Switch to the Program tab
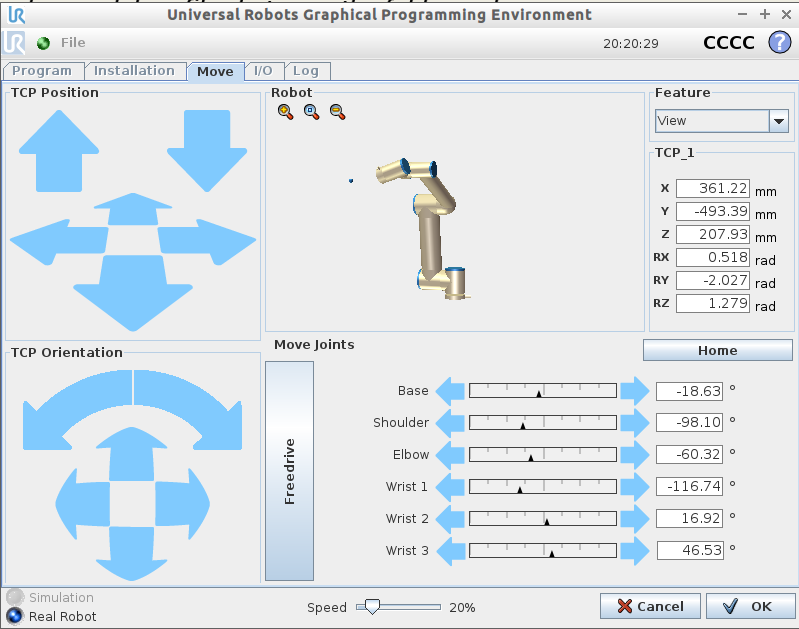The width and height of the screenshot is (799, 629). tap(42, 71)
